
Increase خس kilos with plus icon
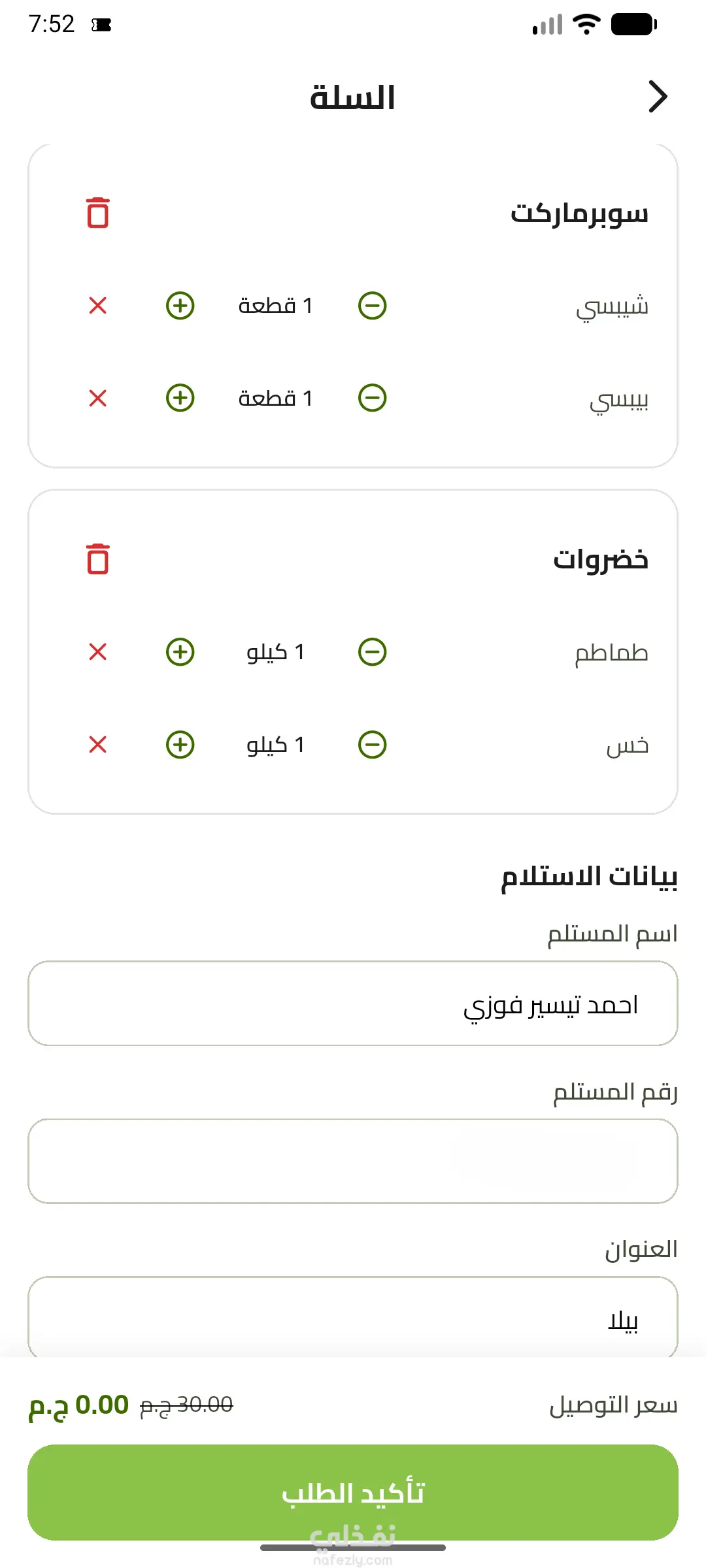pos(180,744)
